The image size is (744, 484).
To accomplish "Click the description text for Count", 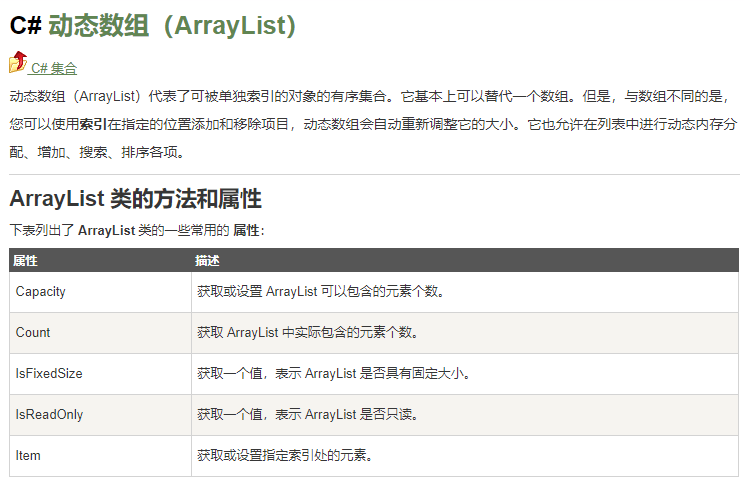I will click(308, 332).
